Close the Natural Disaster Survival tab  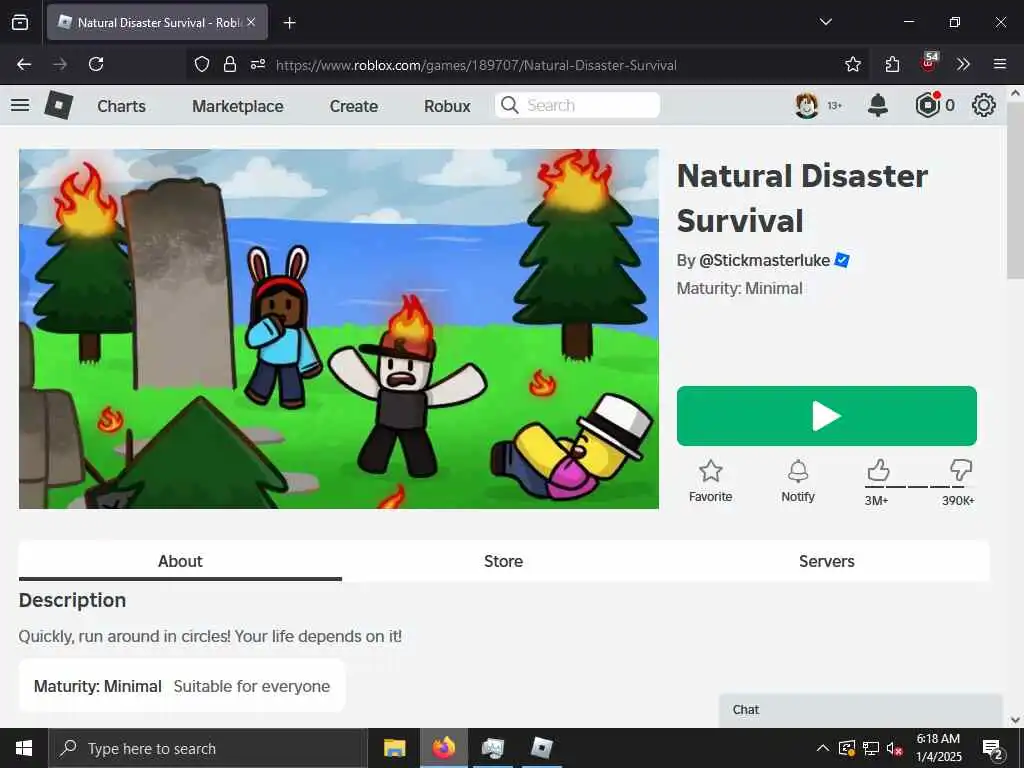(251, 22)
